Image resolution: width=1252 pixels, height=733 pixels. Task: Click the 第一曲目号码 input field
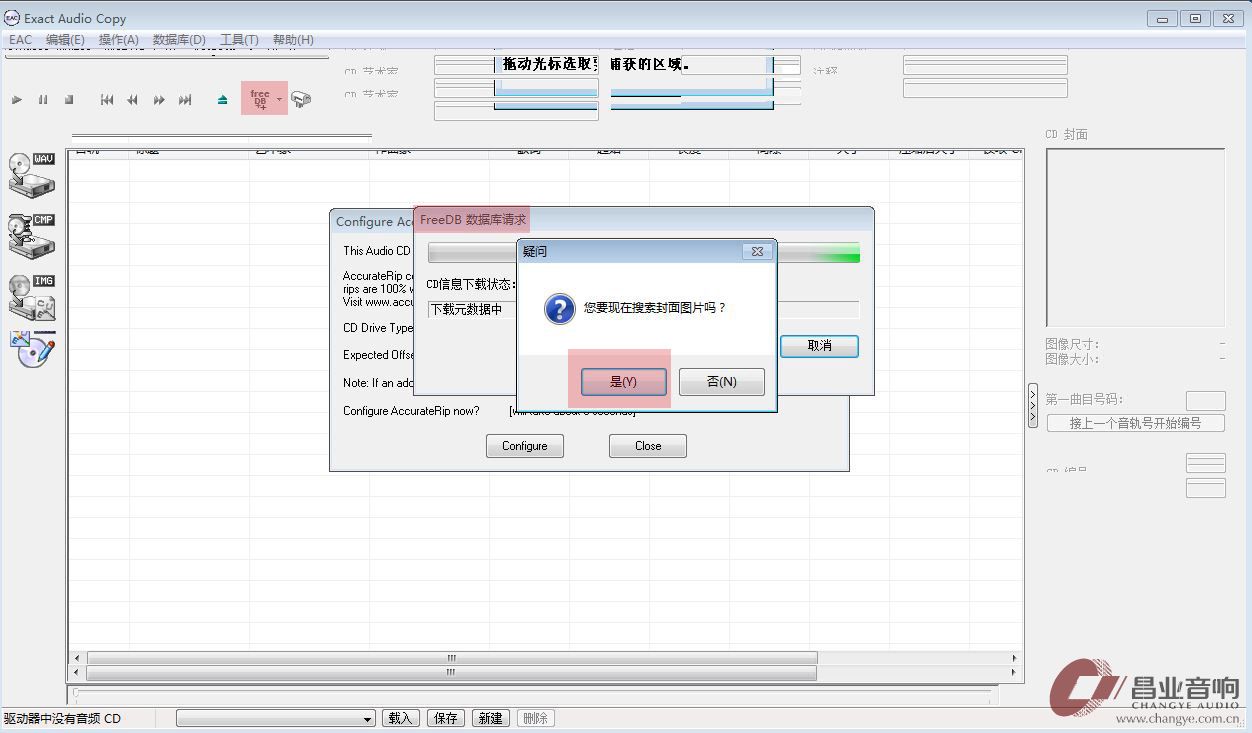tap(1205, 401)
